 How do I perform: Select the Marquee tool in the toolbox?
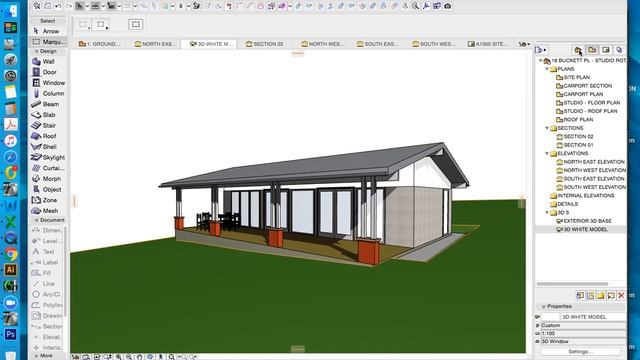pyautogui.click(x=48, y=42)
